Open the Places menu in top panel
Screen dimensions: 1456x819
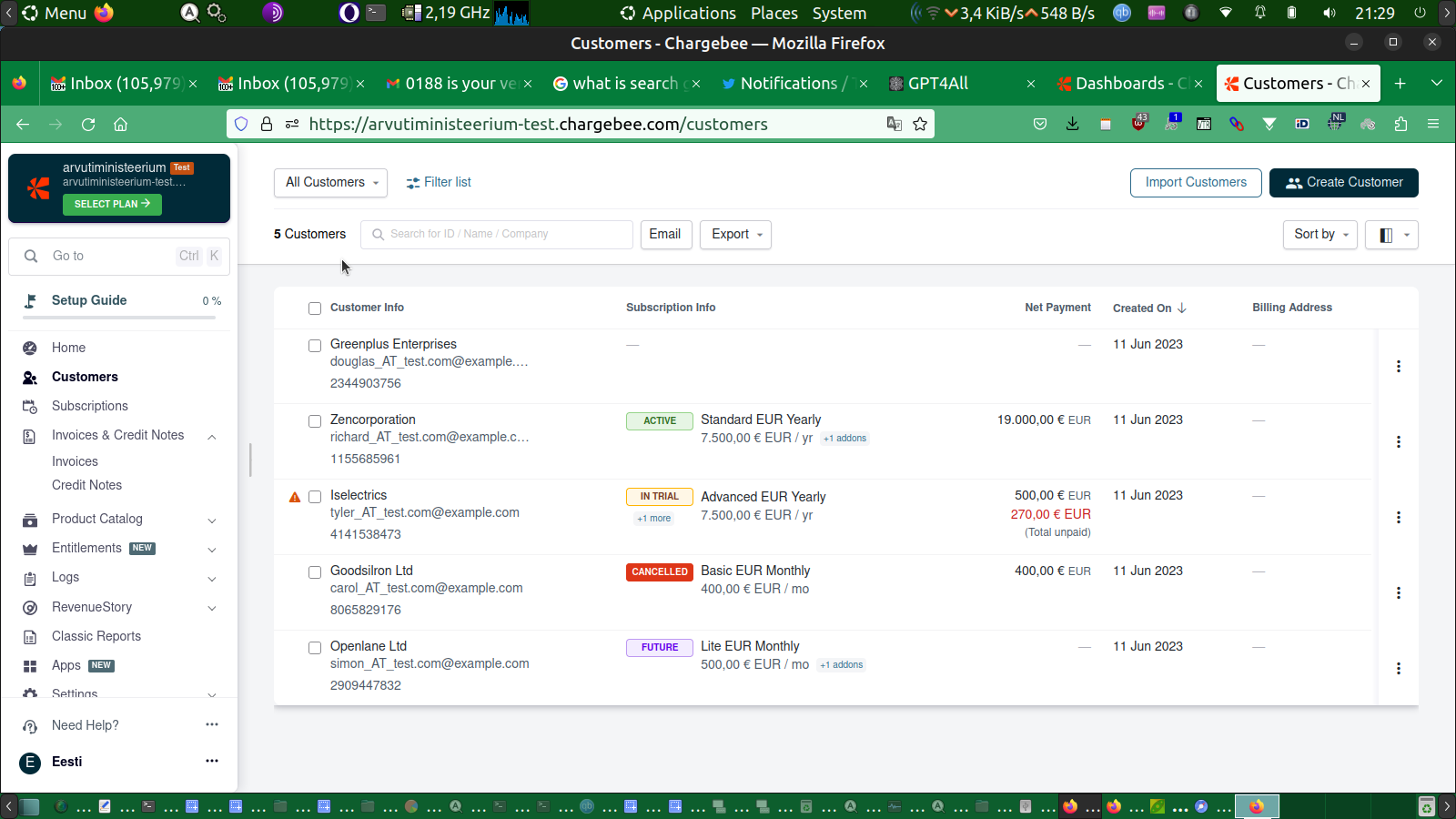(x=774, y=14)
